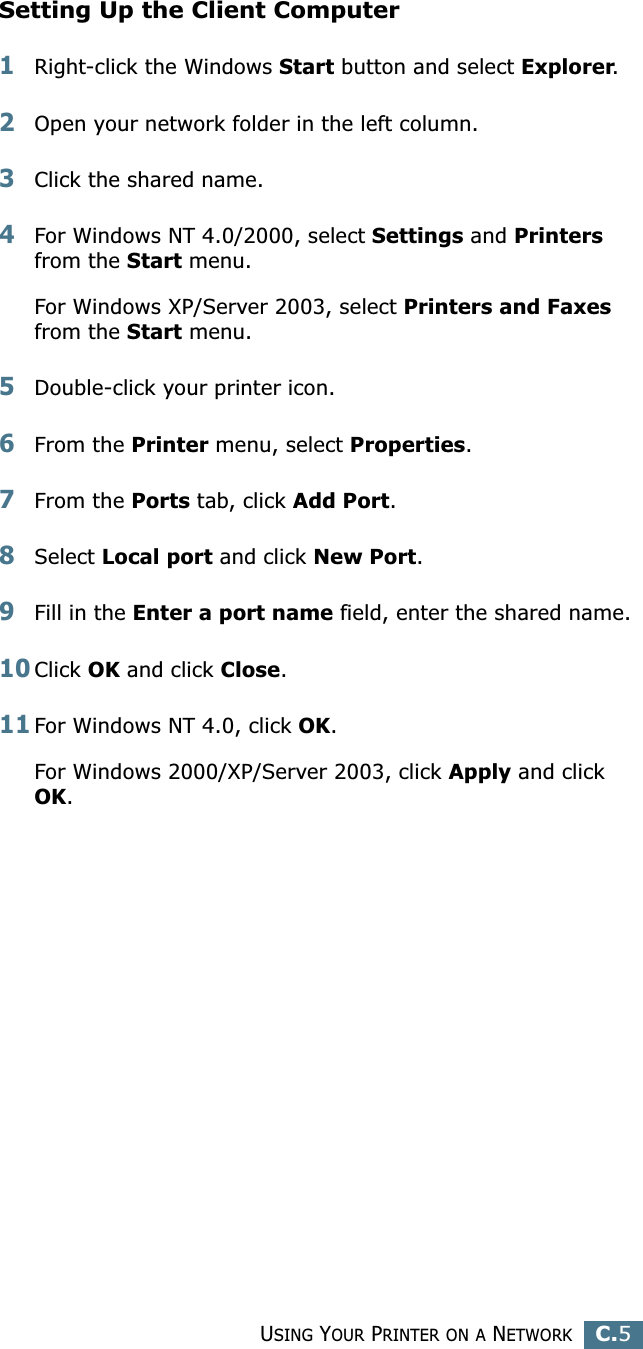
Task: Click the bold text 'Enter a port name'
Action: tap(232, 612)
